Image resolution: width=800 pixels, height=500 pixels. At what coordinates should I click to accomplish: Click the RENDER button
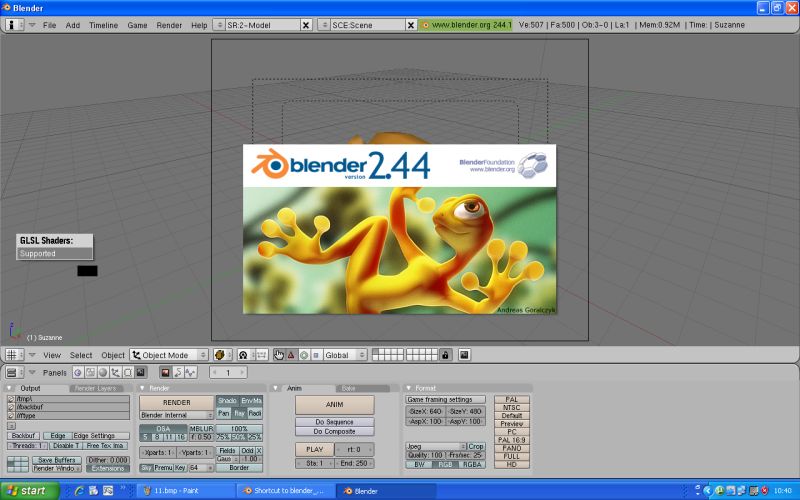pos(177,403)
